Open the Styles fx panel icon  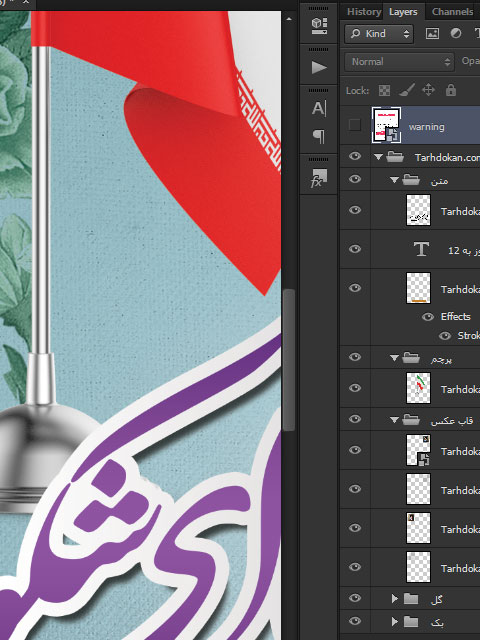[319, 178]
